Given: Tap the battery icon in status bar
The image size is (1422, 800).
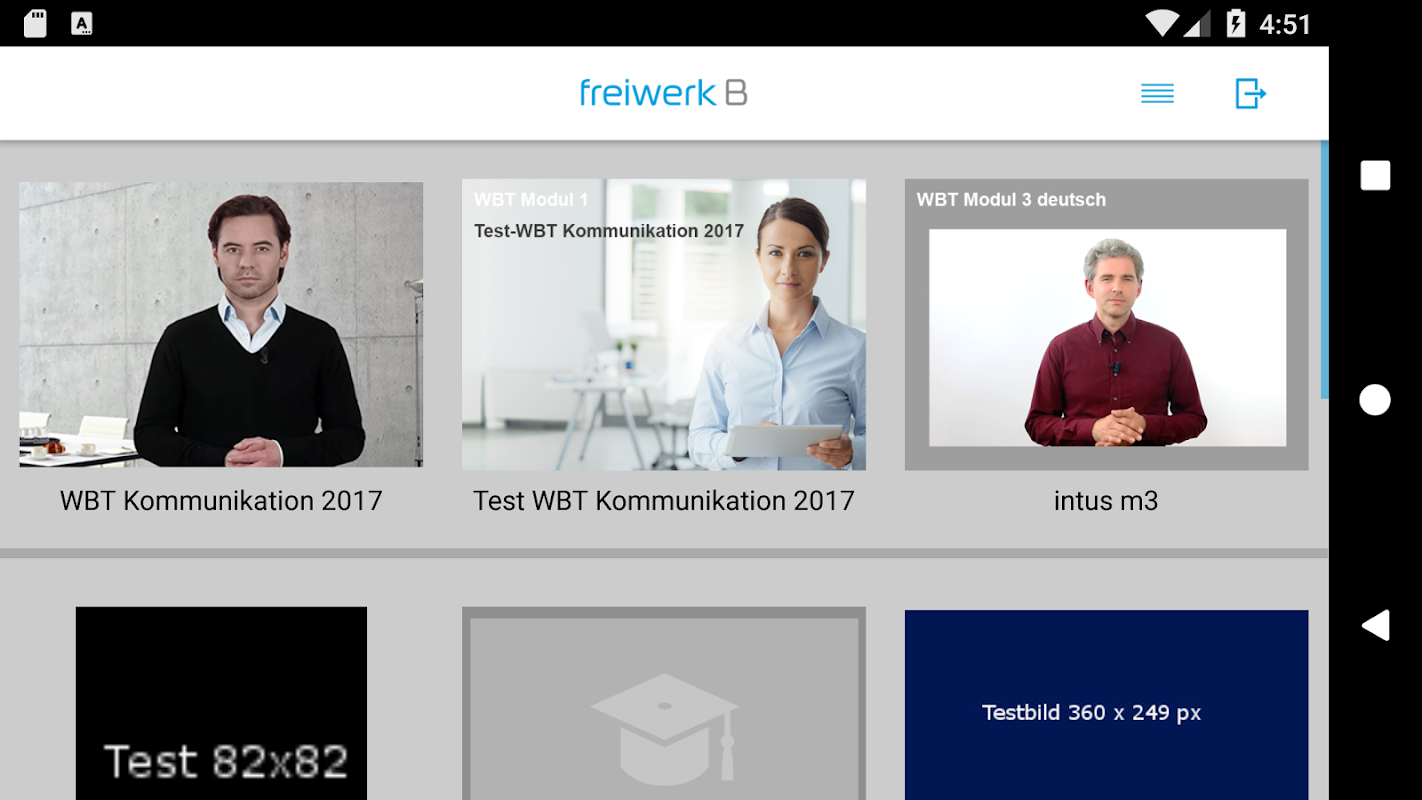Looking at the screenshot, I should [x=1236, y=23].
